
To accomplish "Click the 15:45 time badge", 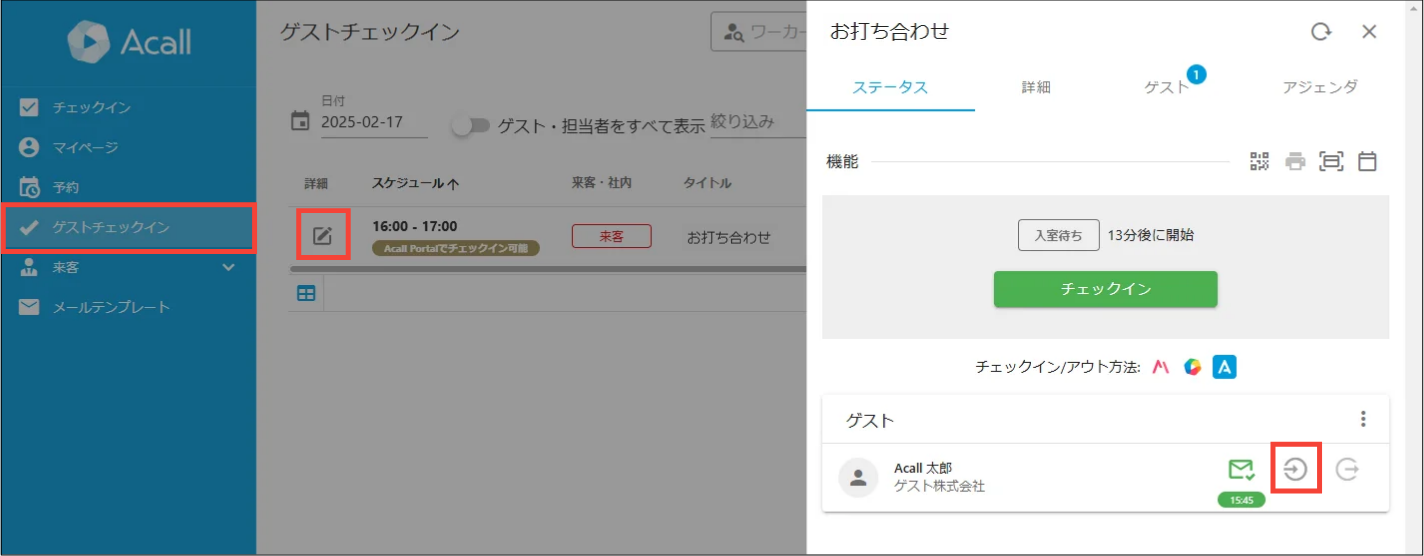I will pyautogui.click(x=1241, y=500).
